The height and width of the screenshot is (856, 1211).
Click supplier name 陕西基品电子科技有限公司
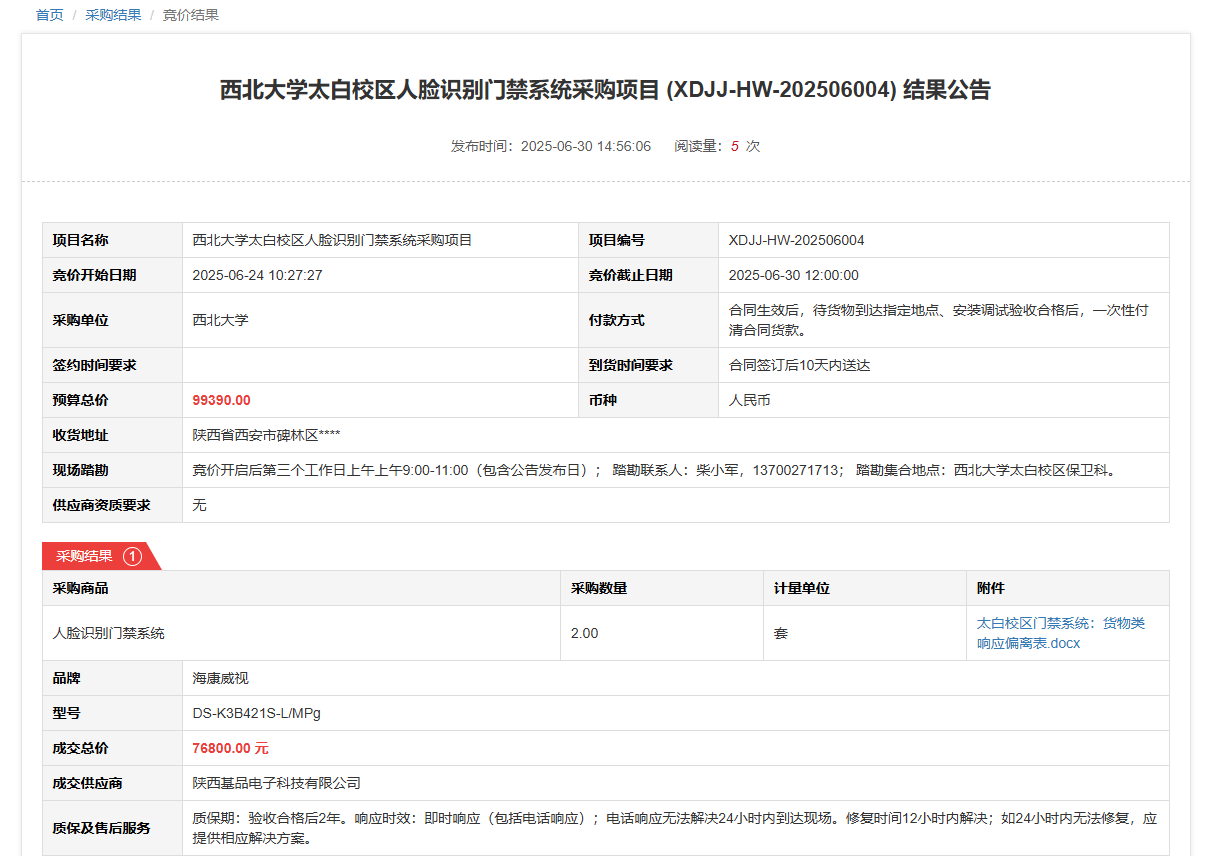click(x=276, y=783)
